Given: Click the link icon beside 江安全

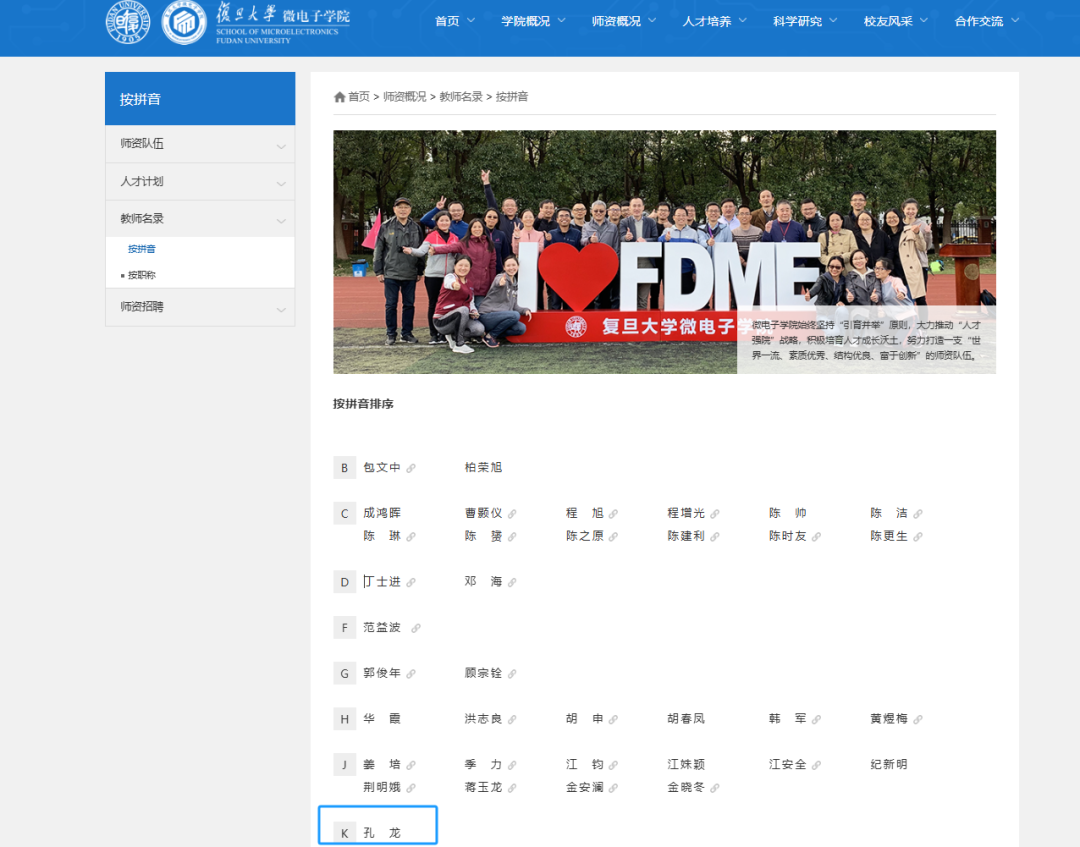Looking at the screenshot, I should (816, 765).
